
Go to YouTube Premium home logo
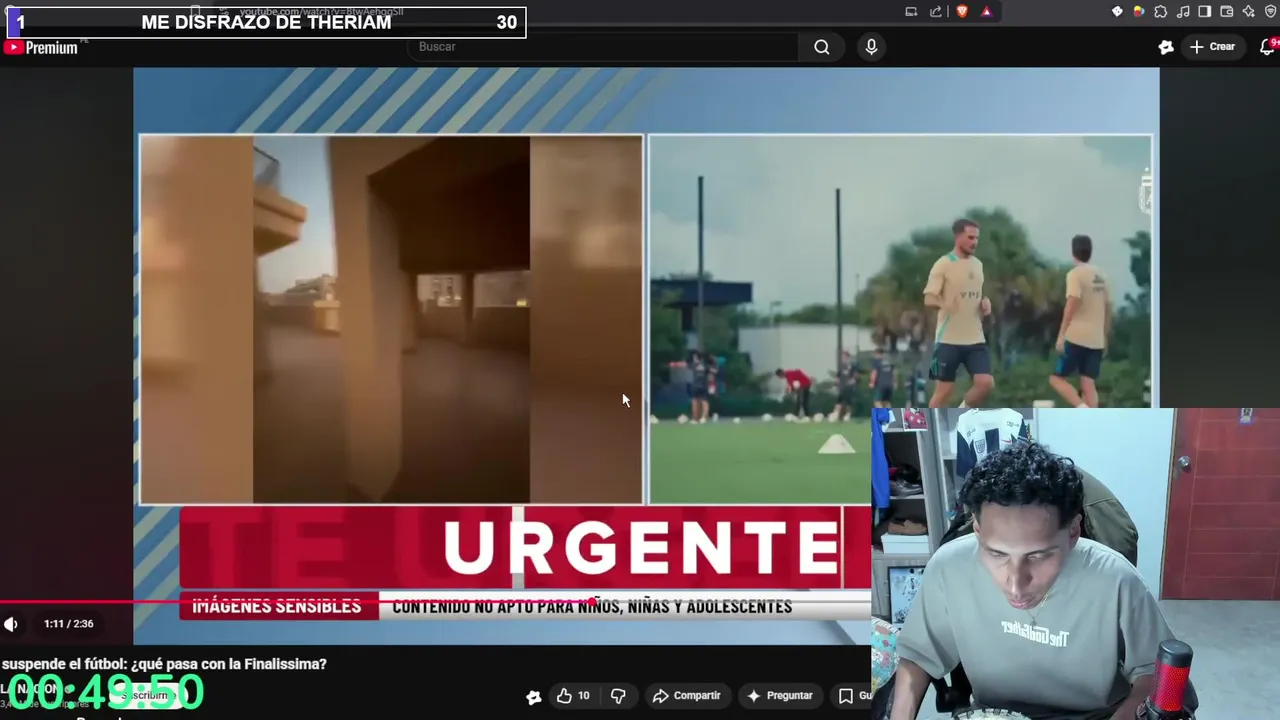[x=42, y=47]
